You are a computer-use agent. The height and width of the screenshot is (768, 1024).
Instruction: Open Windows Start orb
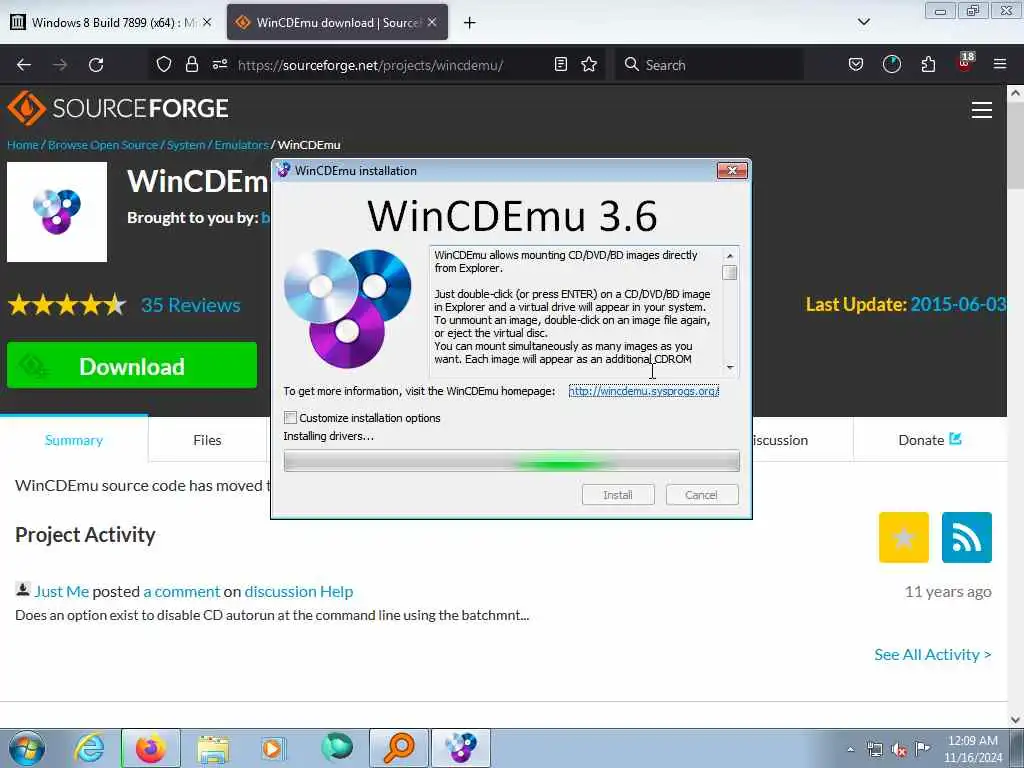[27, 748]
